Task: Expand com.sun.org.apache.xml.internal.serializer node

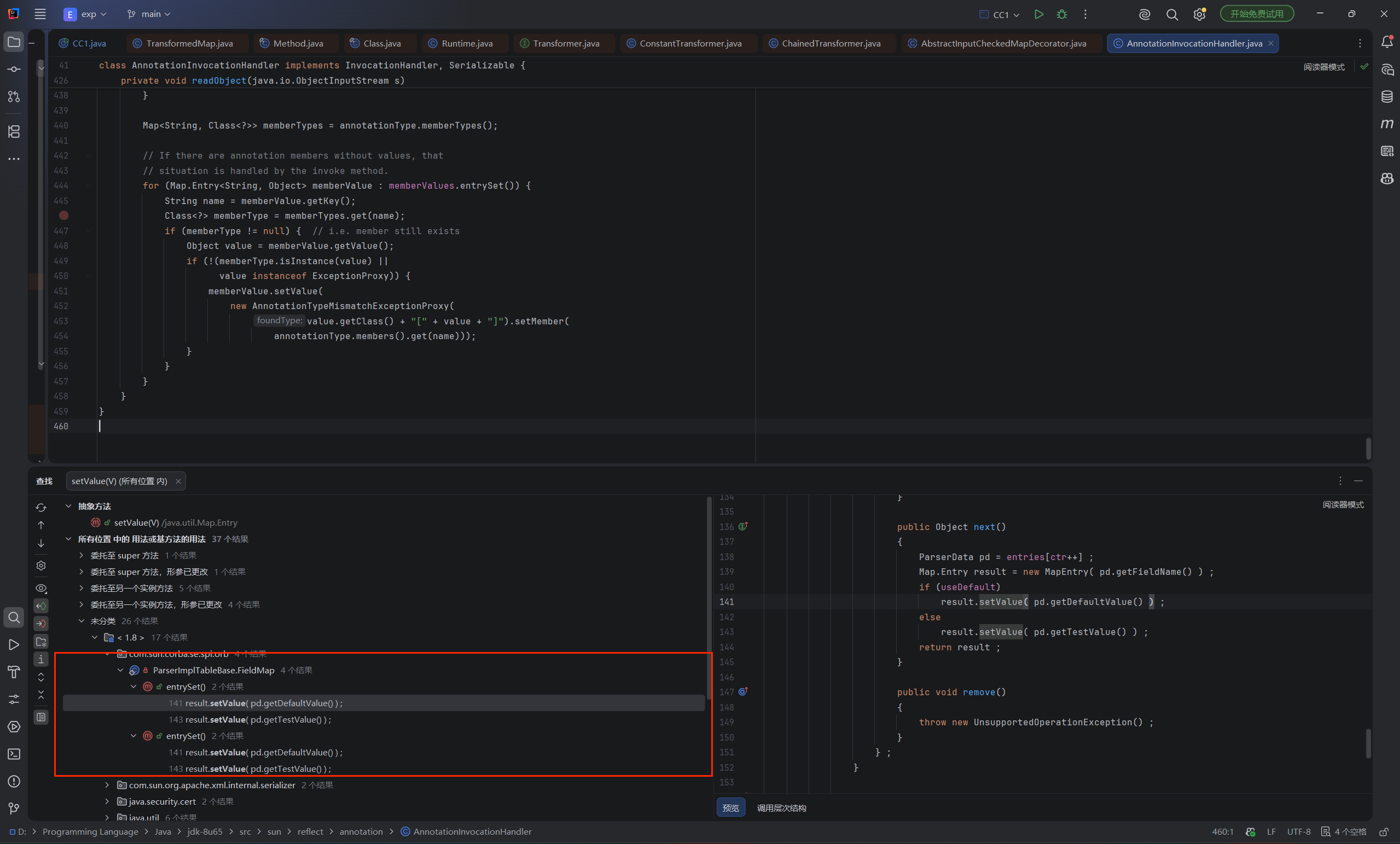Action: click(107, 785)
